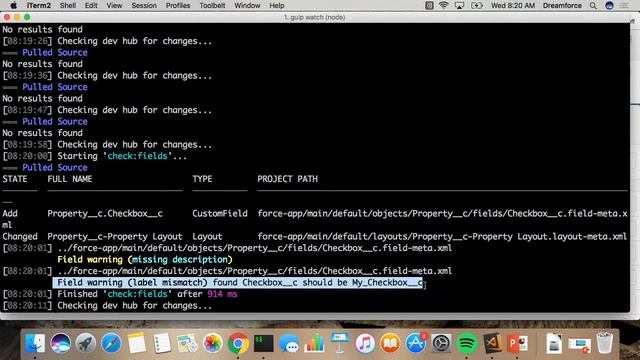Open Photos app in the dock
This screenshot has height=360, width=640.
pos(212,343)
